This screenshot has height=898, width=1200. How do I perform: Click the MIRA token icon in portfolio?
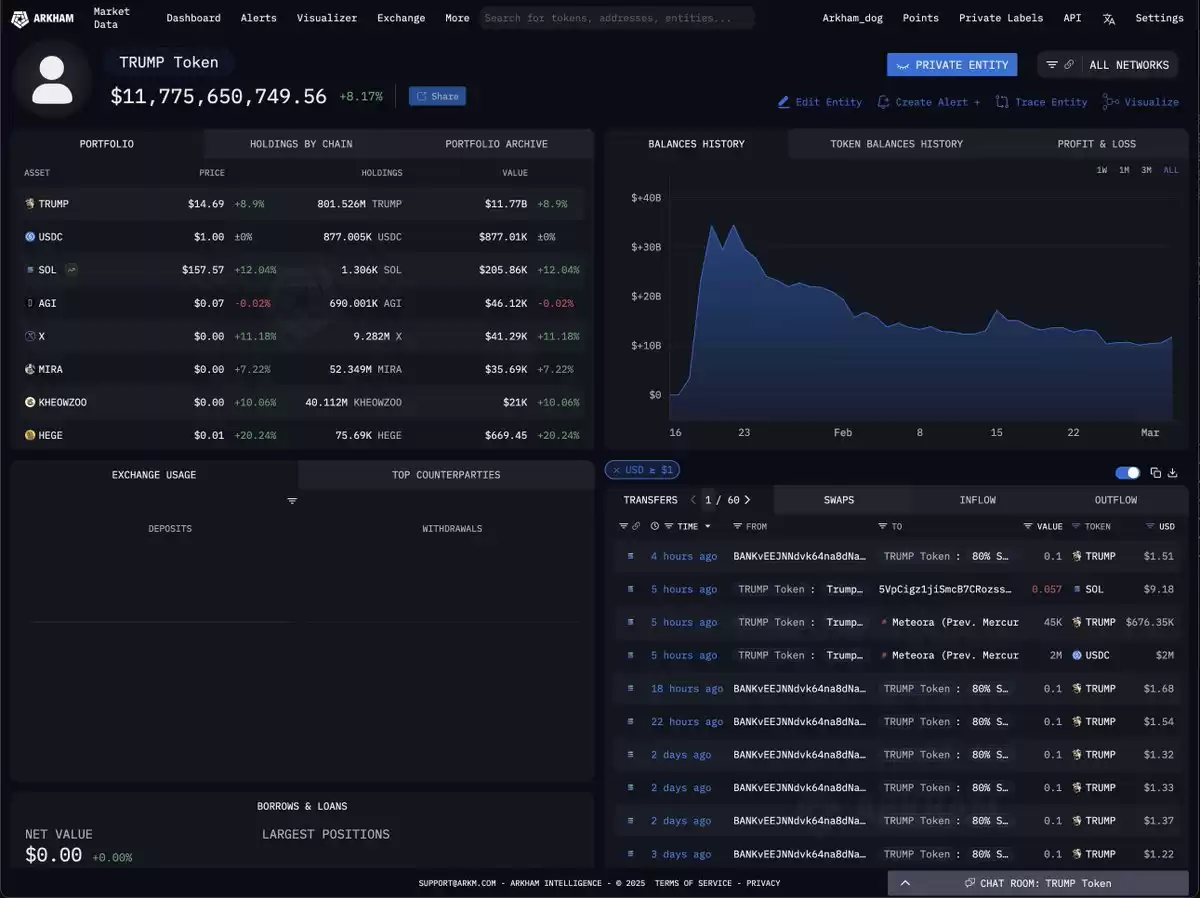30,369
